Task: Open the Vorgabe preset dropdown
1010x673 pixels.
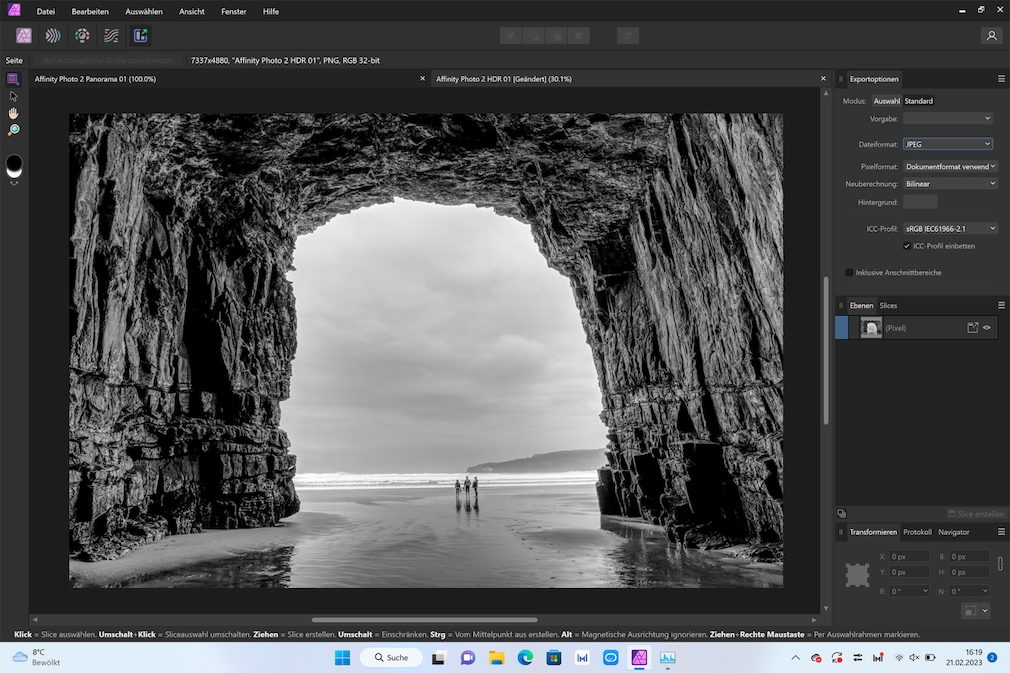Action: 948,118
